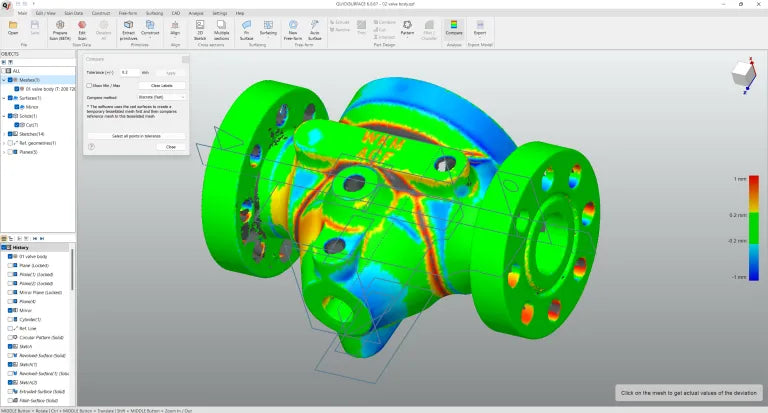This screenshot has width=768, height=413.
Task: Click the Combine tool in Part Design
Action: click(x=384, y=23)
